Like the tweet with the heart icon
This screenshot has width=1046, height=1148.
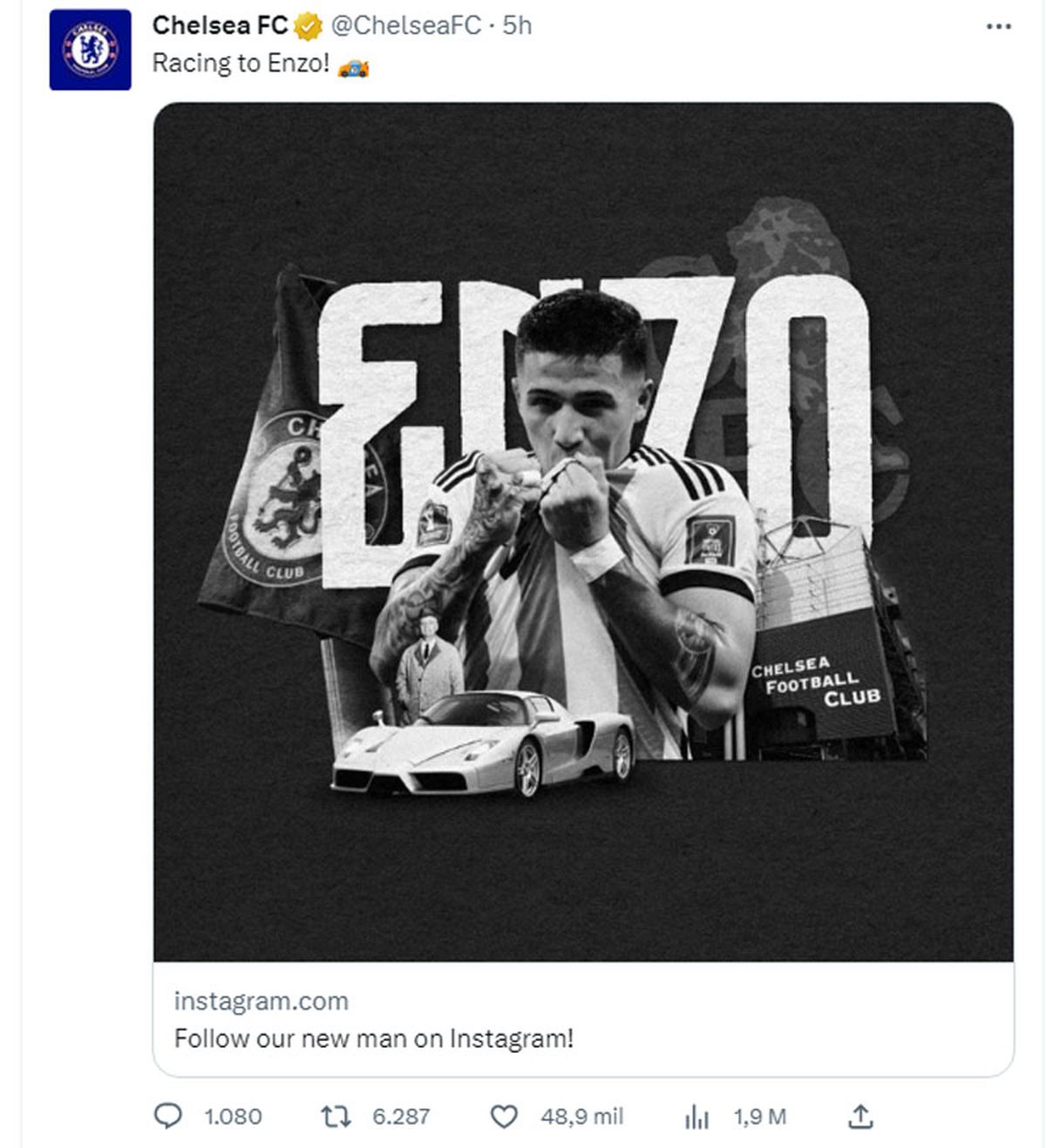pyautogui.click(x=504, y=1117)
